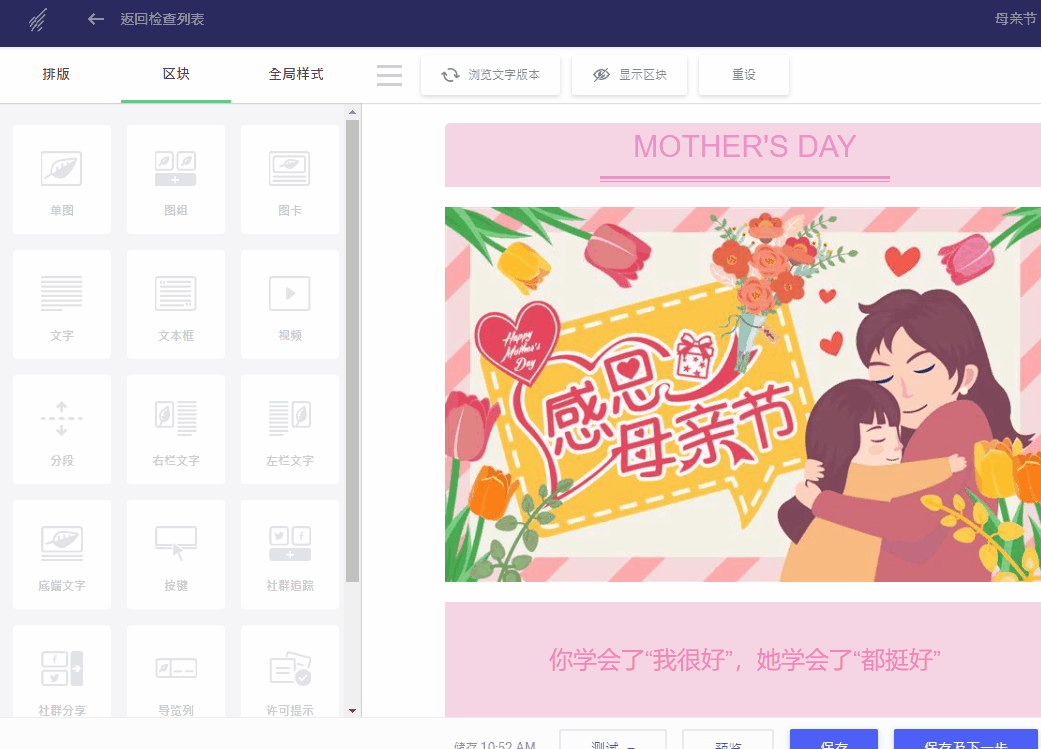
Task: Select the Mother's Day banner image
Action: (743, 394)
